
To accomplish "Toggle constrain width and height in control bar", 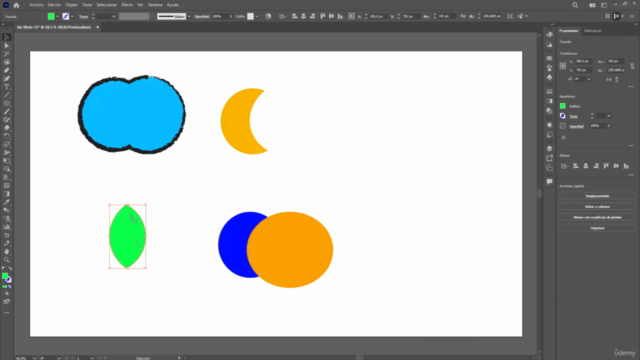I will click(463, 16).
